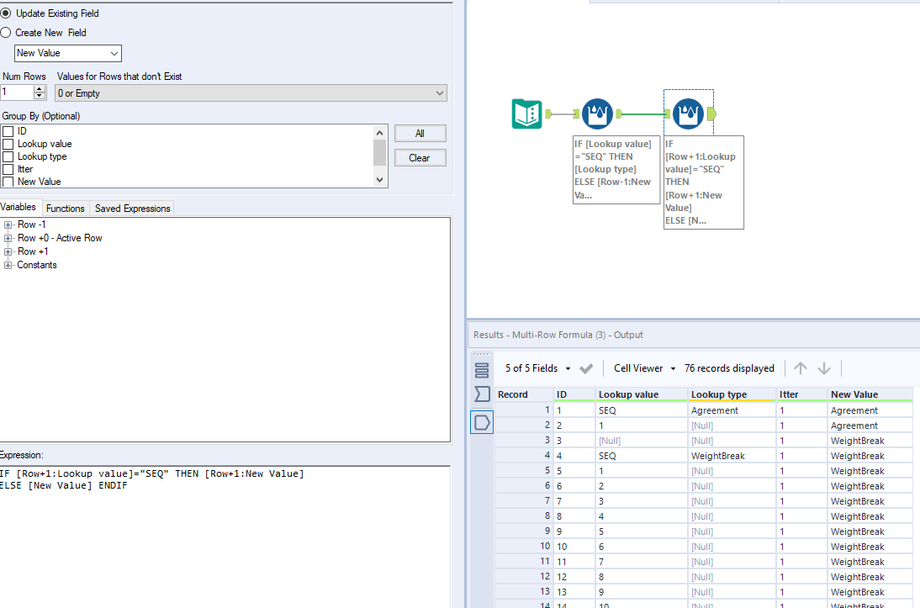Select the [Null] Lookup value cell in record 3
This screenshot has height=608, width=920.
click(x=641, y=441)
